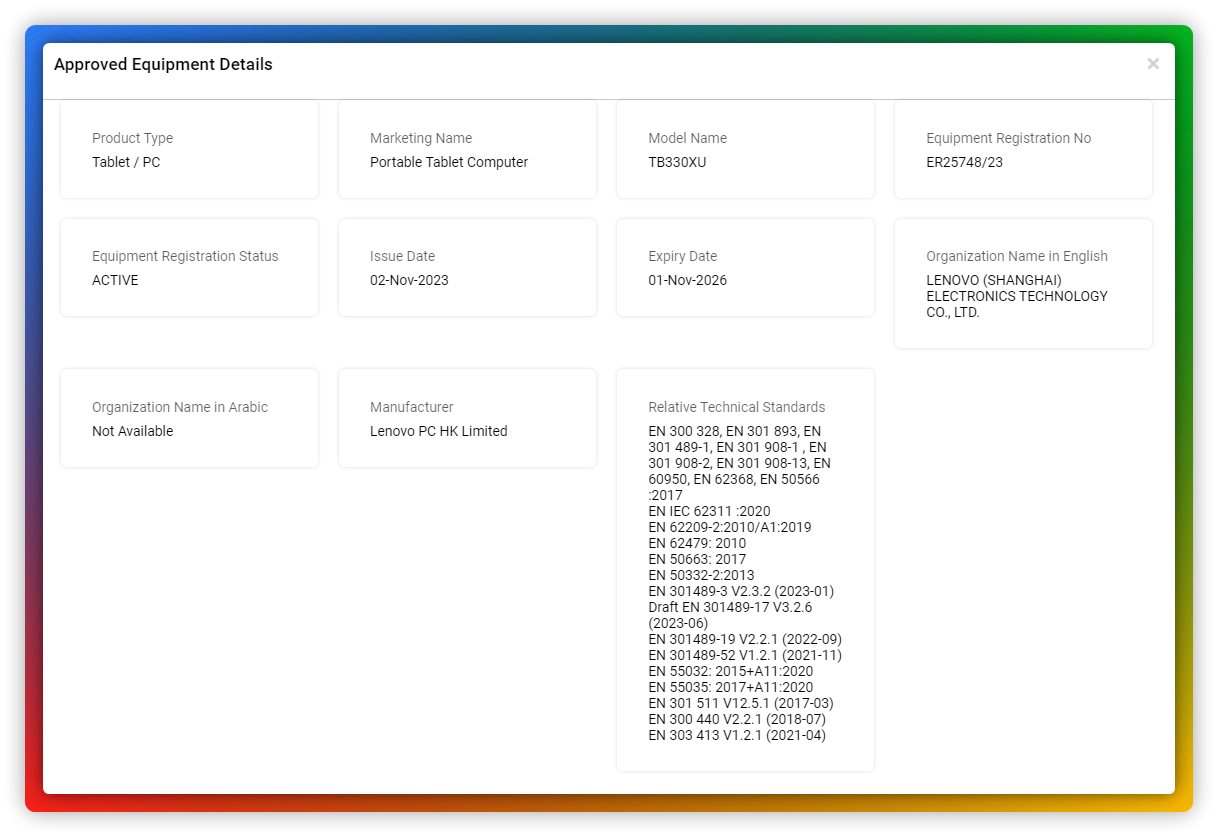Select 'EN 300 440 V2.2.1 (2018-07)' line
This screenshot has width=1218, height=837.
737,719
